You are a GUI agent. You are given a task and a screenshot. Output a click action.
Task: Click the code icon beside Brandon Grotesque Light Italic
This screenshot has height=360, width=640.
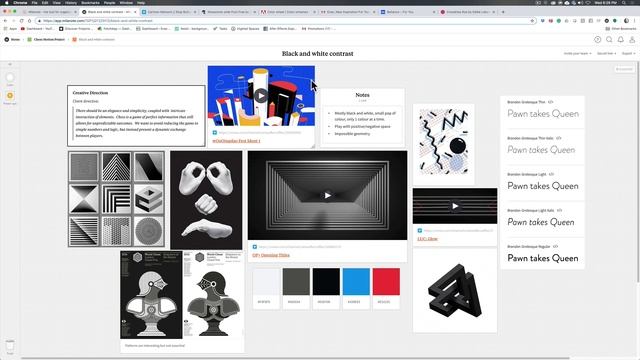pyautogui.click(x=560, y=210)
